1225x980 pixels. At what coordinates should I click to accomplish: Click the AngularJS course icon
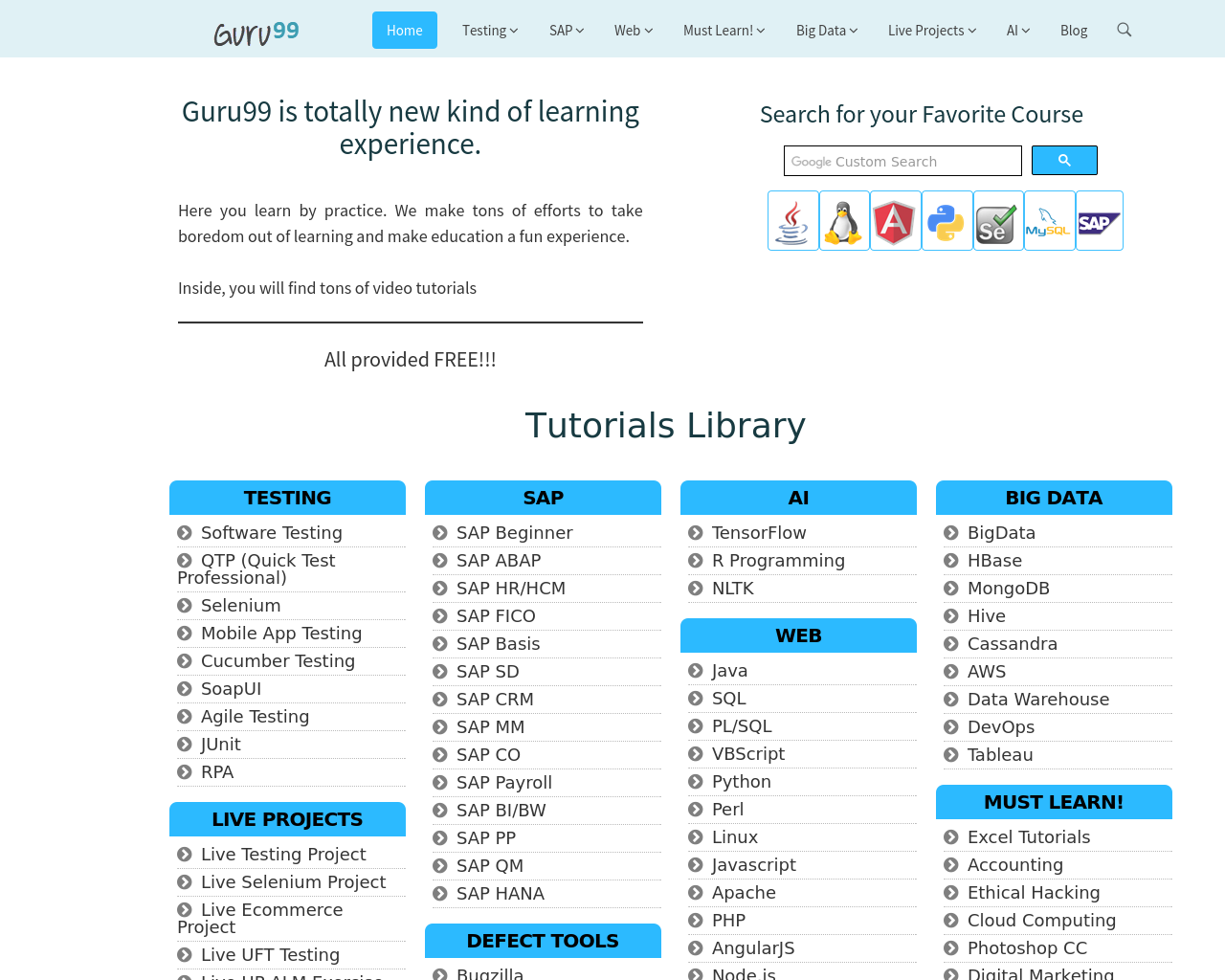pos(896,221)
